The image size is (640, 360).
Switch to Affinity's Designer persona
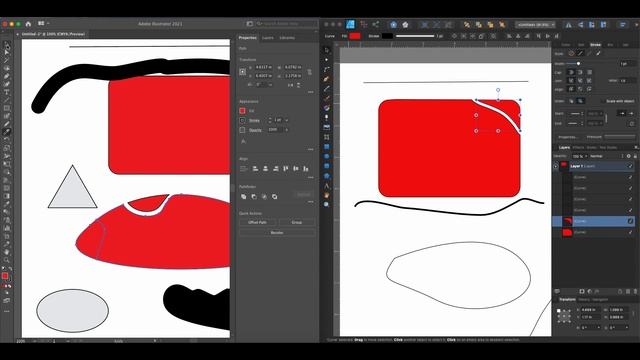350,24
